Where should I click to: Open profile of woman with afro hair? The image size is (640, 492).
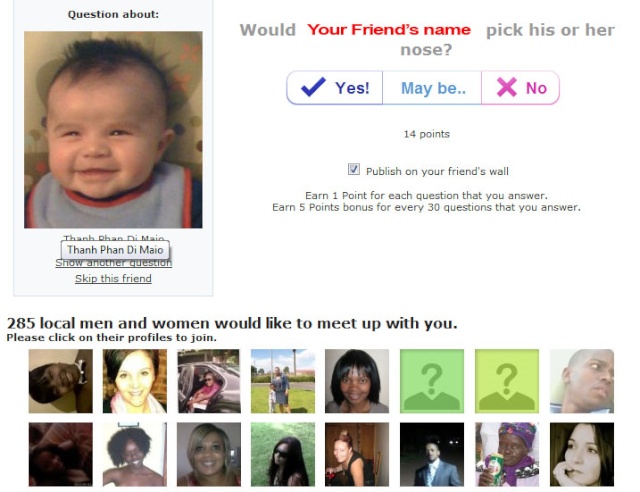[x=135, y=454]
